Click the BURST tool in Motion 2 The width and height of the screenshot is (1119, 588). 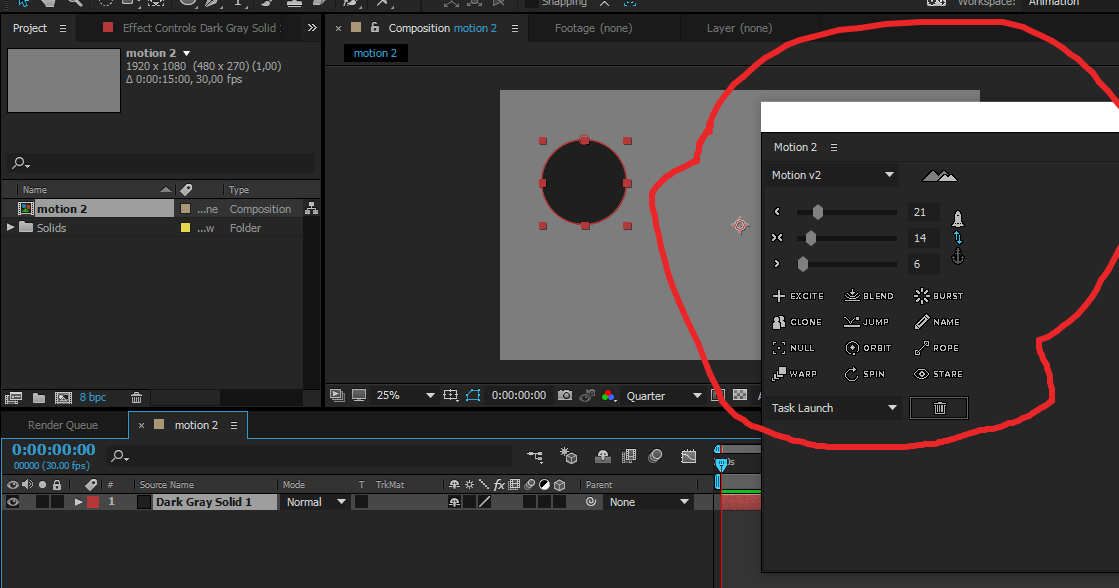938,295
